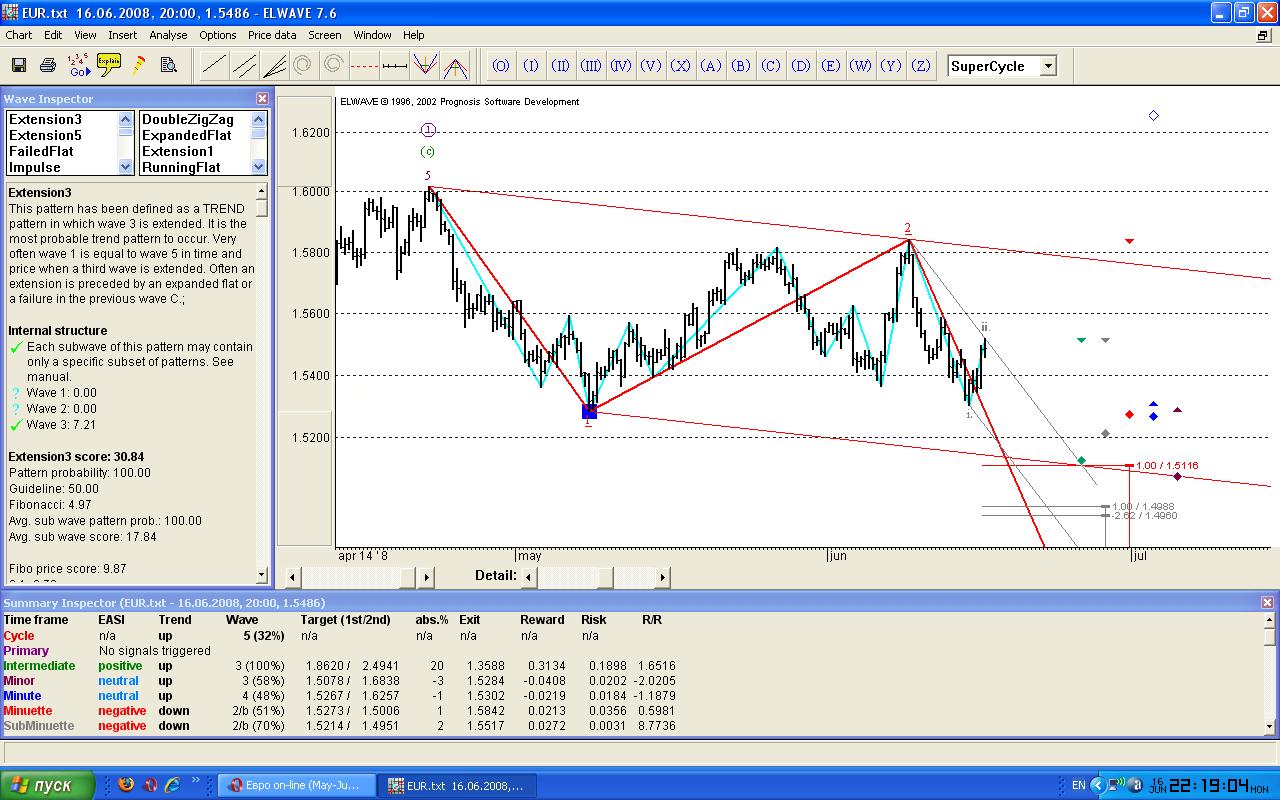Select the parallel channel lines tool
Viewport: 1280px width, 800px height.
click(243, 67)
